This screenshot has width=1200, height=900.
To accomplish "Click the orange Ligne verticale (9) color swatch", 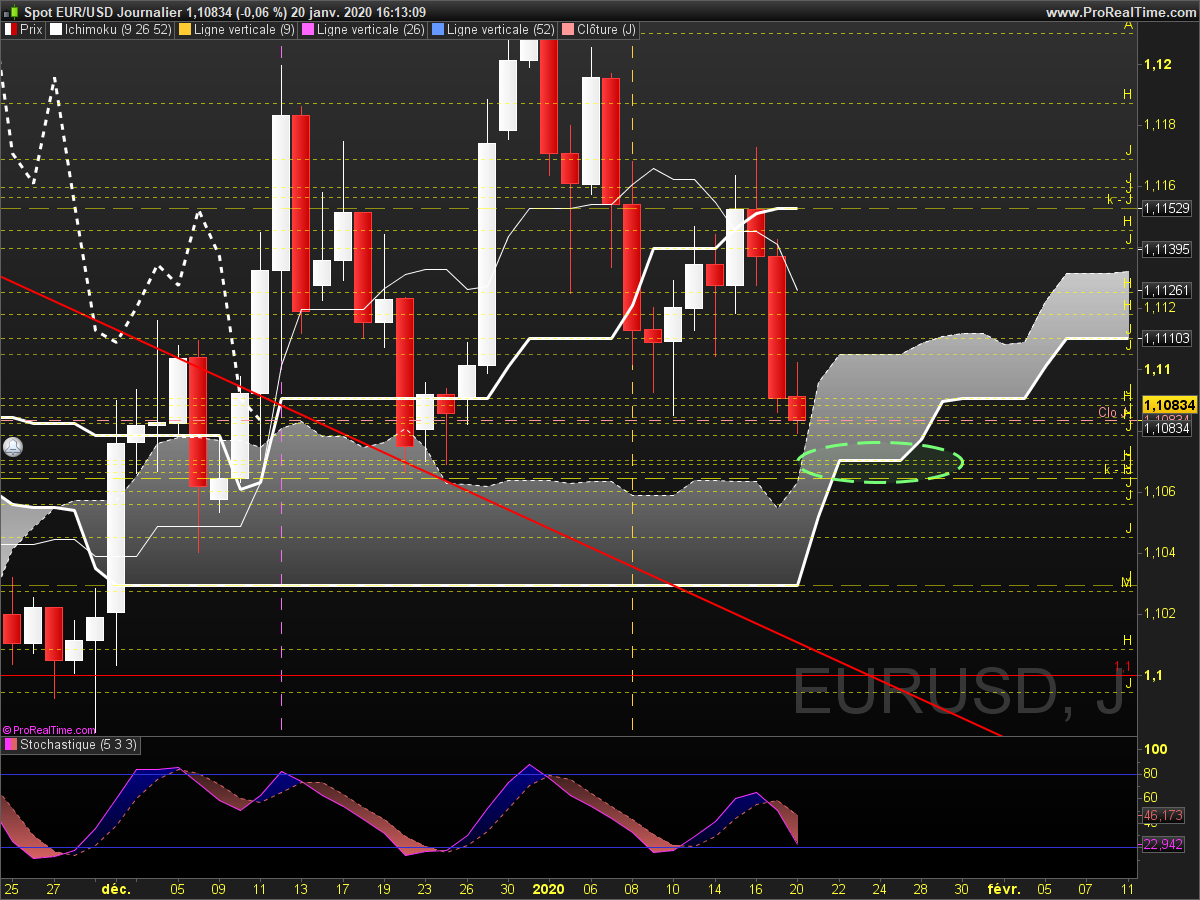I will (x=184, y=30).
